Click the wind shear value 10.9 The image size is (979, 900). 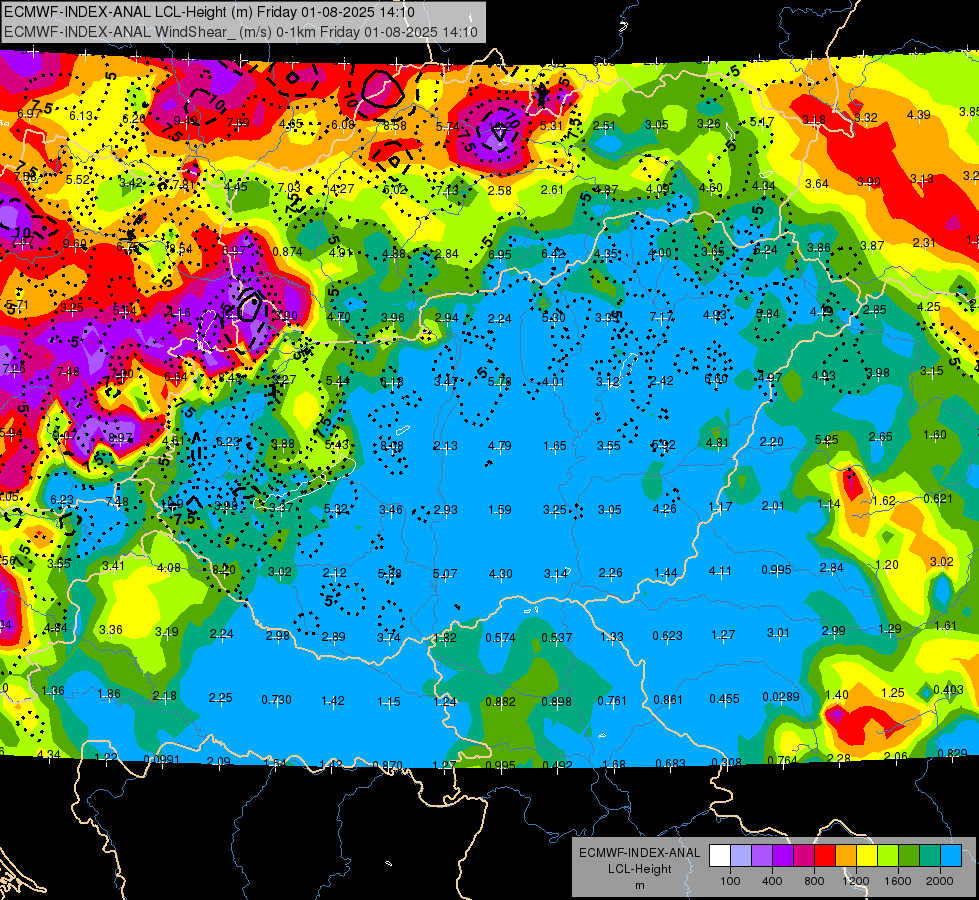click(x=172, y=503)
